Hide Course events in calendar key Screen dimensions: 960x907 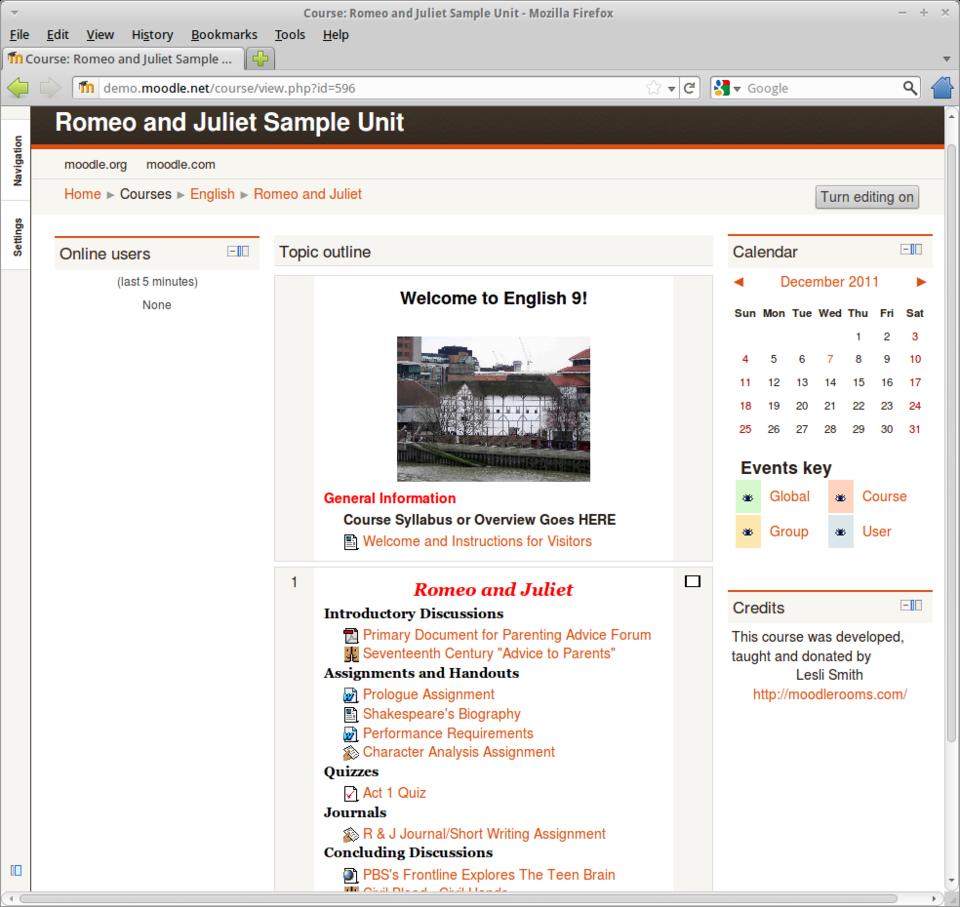[840, 497]
